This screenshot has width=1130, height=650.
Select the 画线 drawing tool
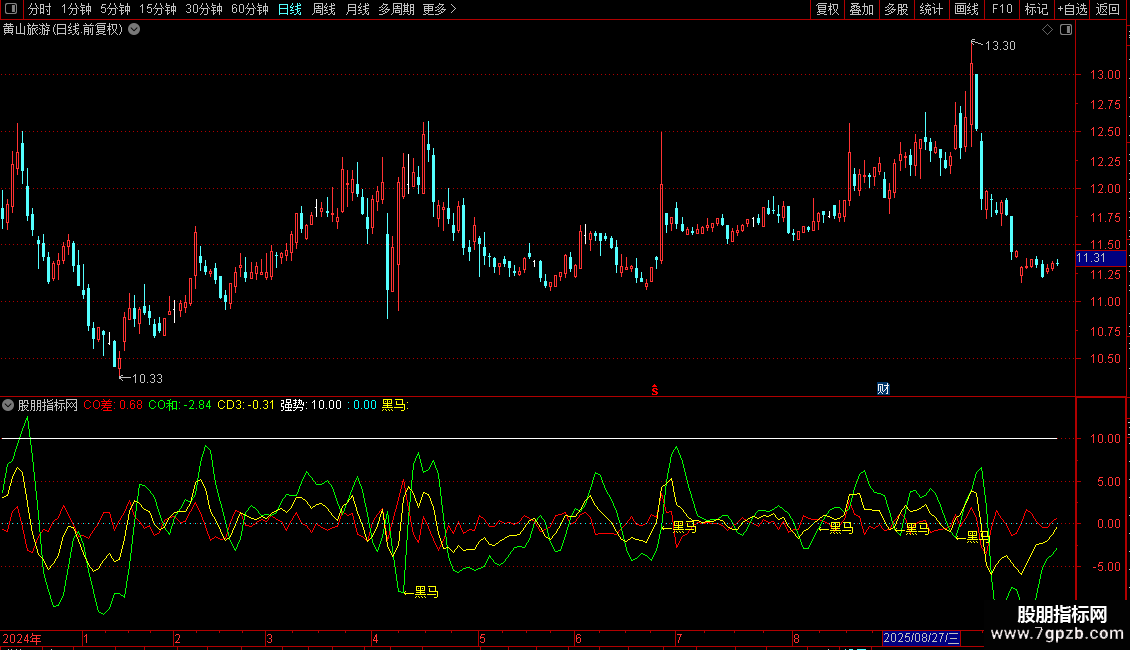point(966,10)
